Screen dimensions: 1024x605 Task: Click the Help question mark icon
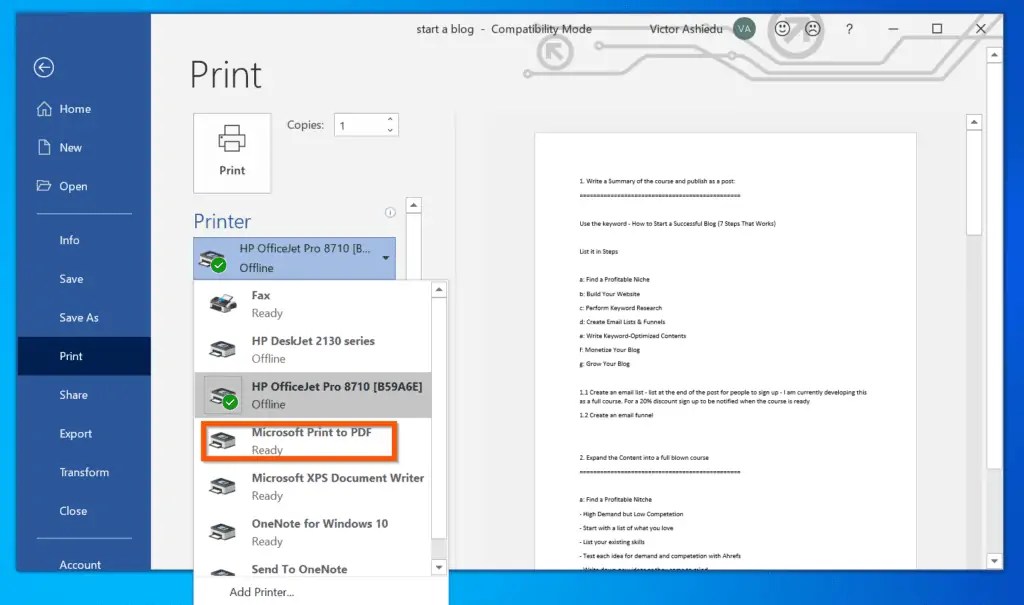849,29
